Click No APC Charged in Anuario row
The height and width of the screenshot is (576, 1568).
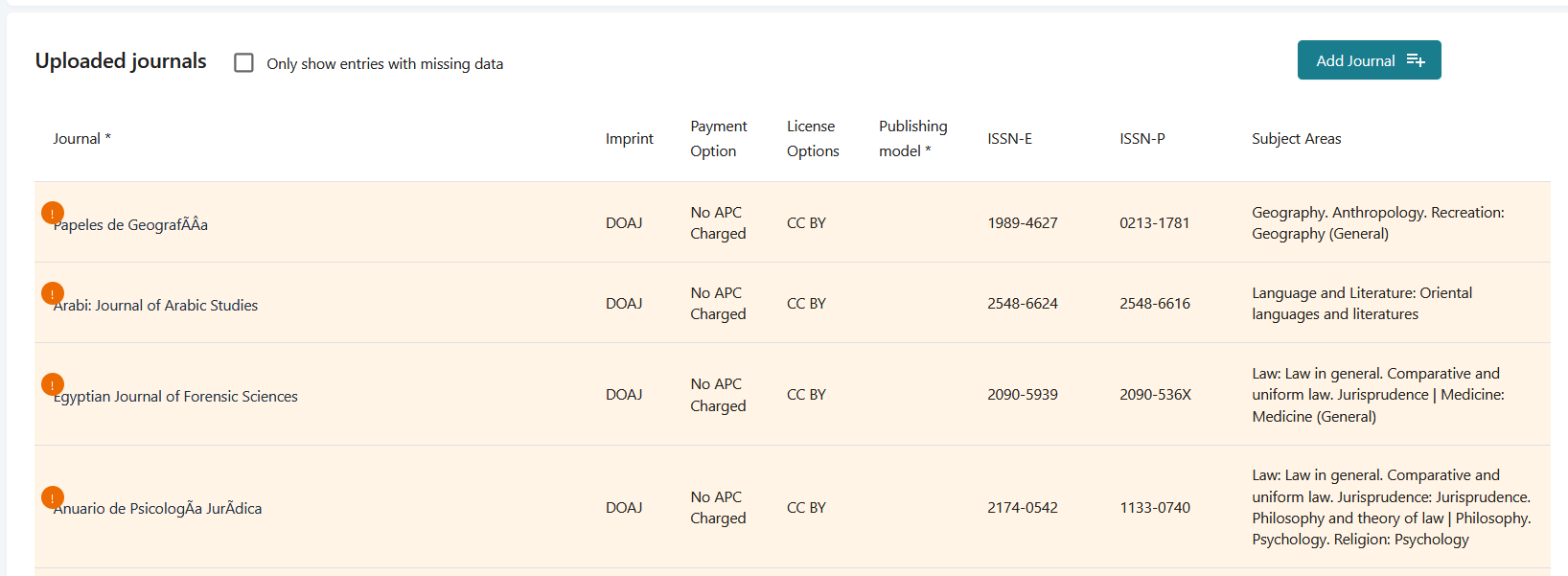tap(718, 508)
